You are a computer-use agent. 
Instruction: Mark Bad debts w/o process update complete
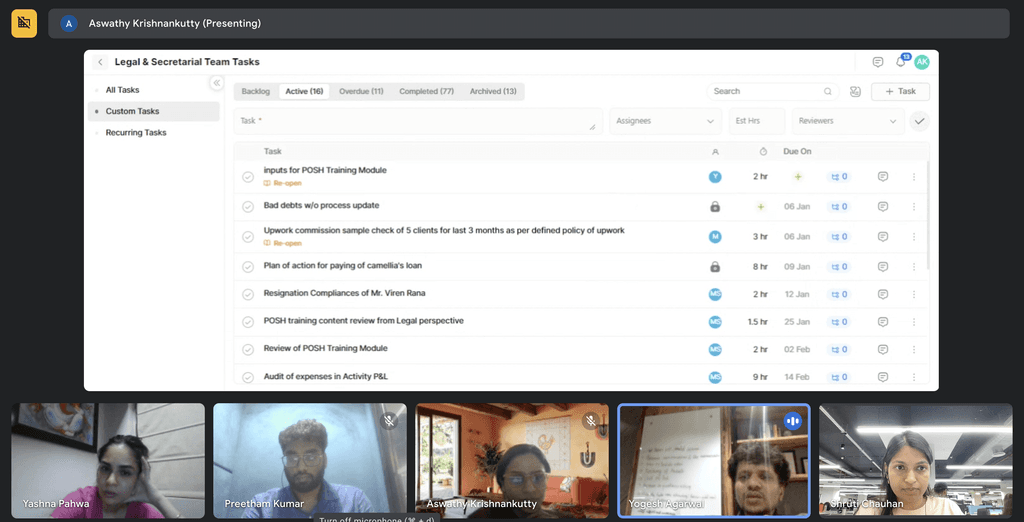pos(248,206)
